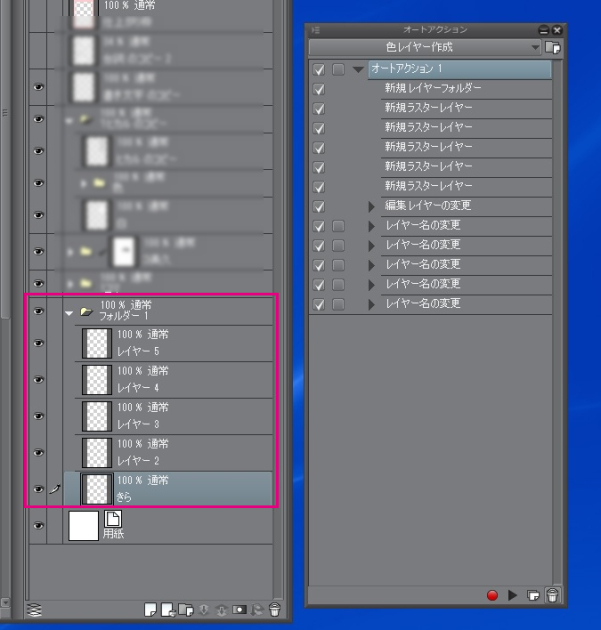Hide the フォルダー 1 folder
This screenshot has height=630, width=601.
pos(38,311)
